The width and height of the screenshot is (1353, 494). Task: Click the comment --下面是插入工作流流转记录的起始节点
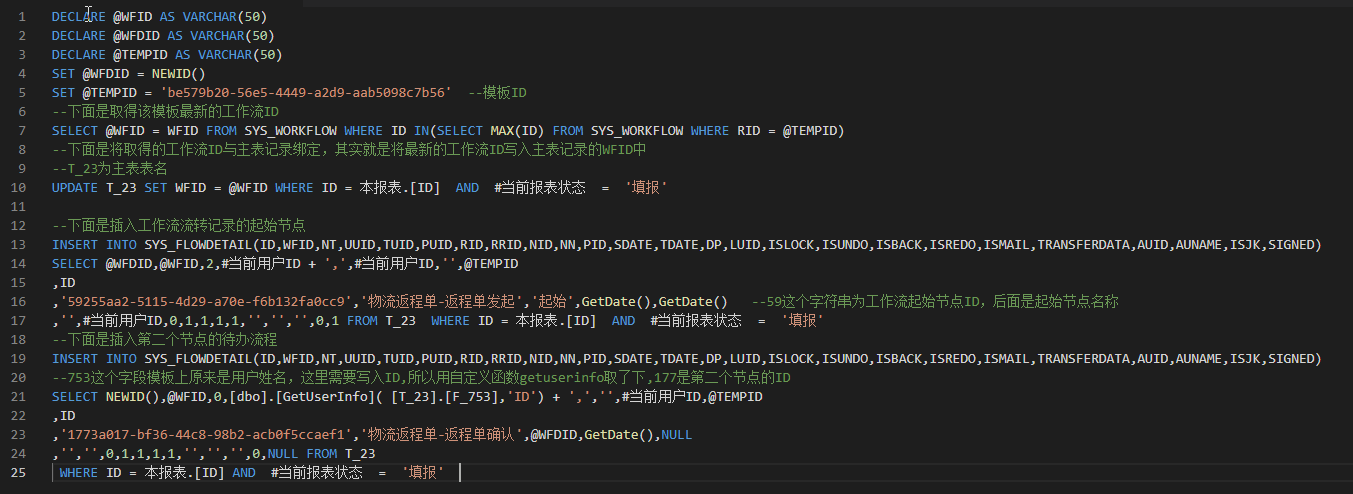tap(178, 226)
